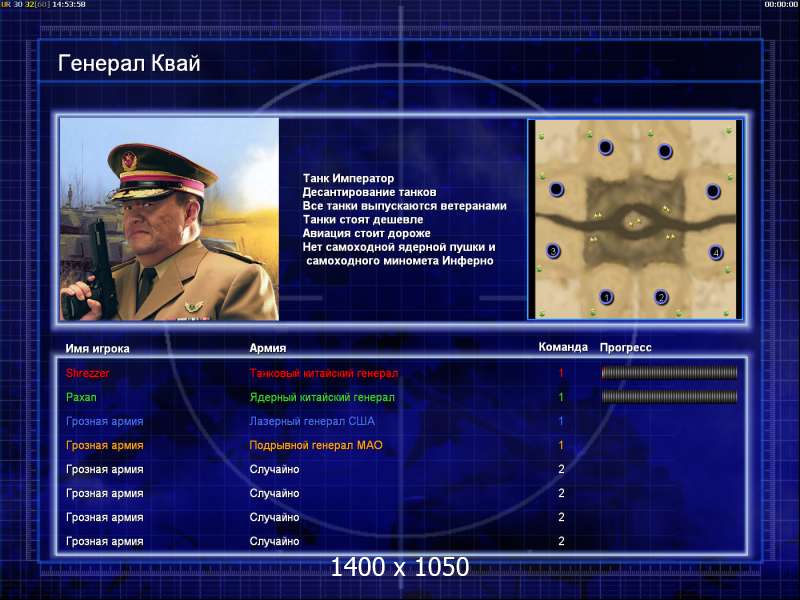Select the unnumbered upper-left edge start marker
The height and width of the screenshot is (600, 800).
pos(557,190)
